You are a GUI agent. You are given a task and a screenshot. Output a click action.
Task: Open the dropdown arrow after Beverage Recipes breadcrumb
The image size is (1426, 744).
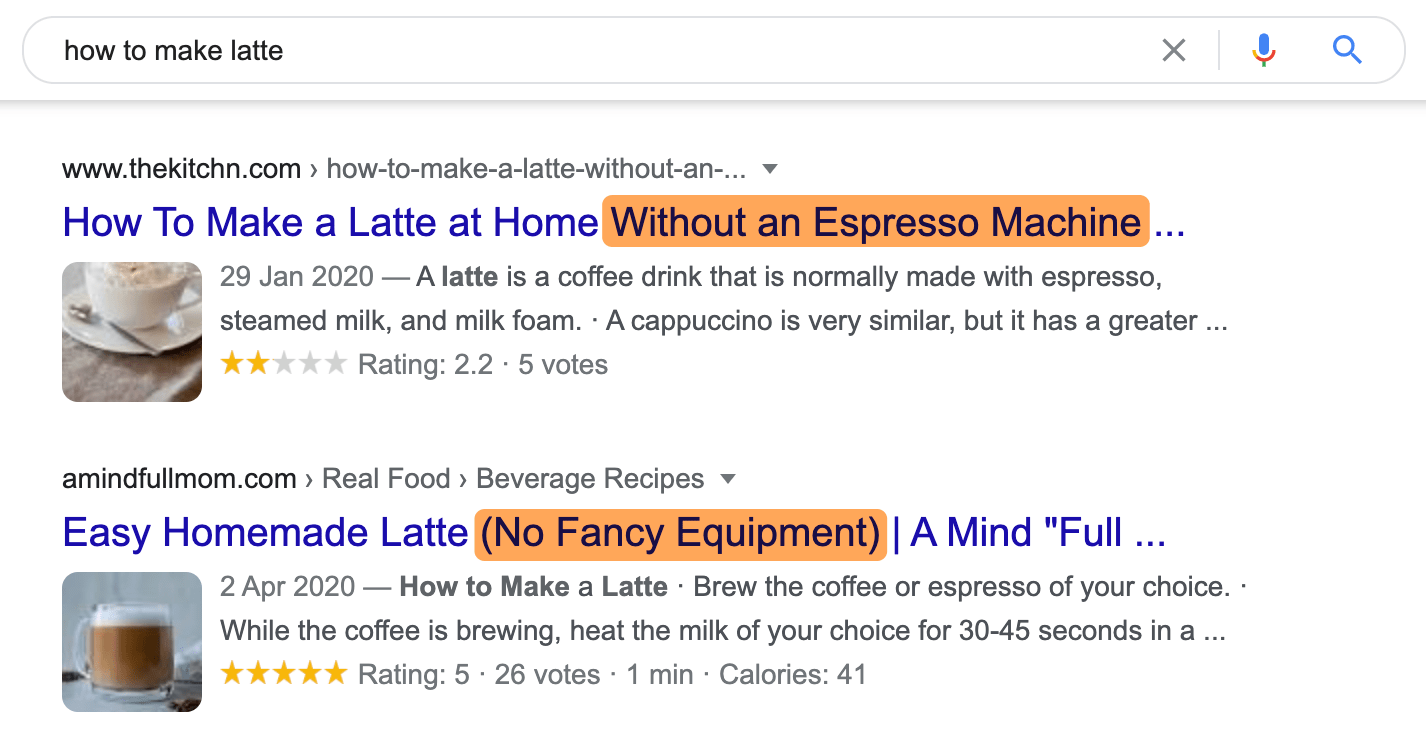point(728,479)
